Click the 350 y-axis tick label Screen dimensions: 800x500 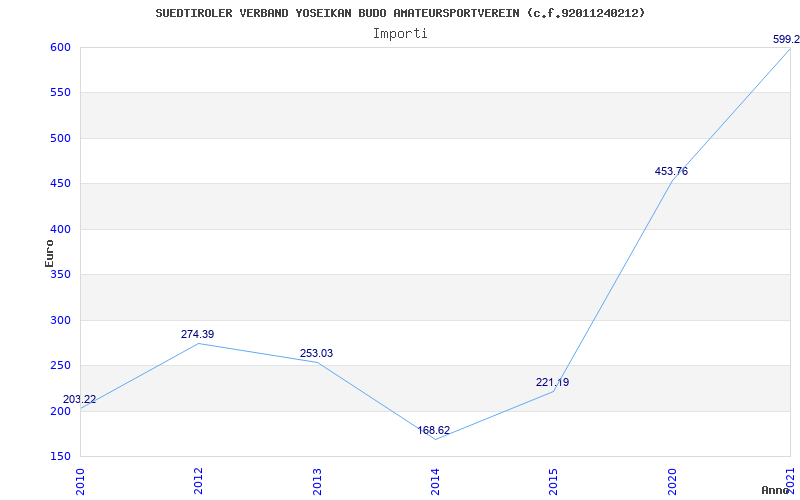(60, 274)
